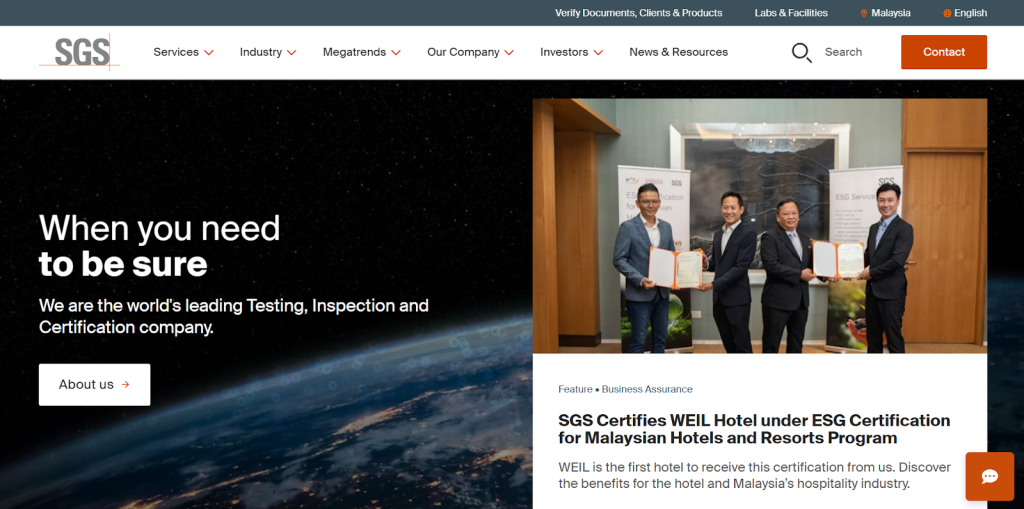The height and width of the screenshot is (509, 1024).
Task: Click the globe icon beside English
Action: coord(947,13)
